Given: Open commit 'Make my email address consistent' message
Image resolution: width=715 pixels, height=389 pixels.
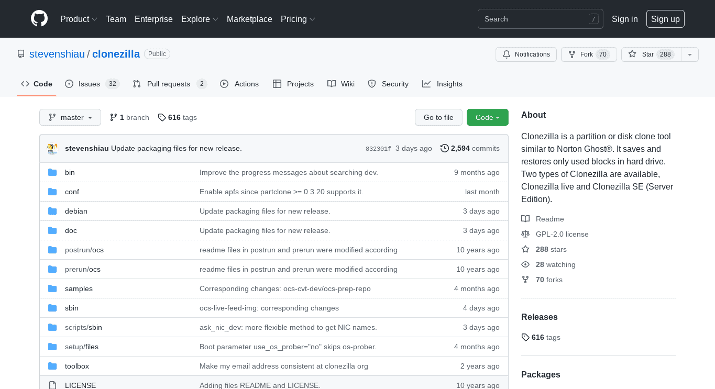Looking at the screenshot, I should 284,366.
